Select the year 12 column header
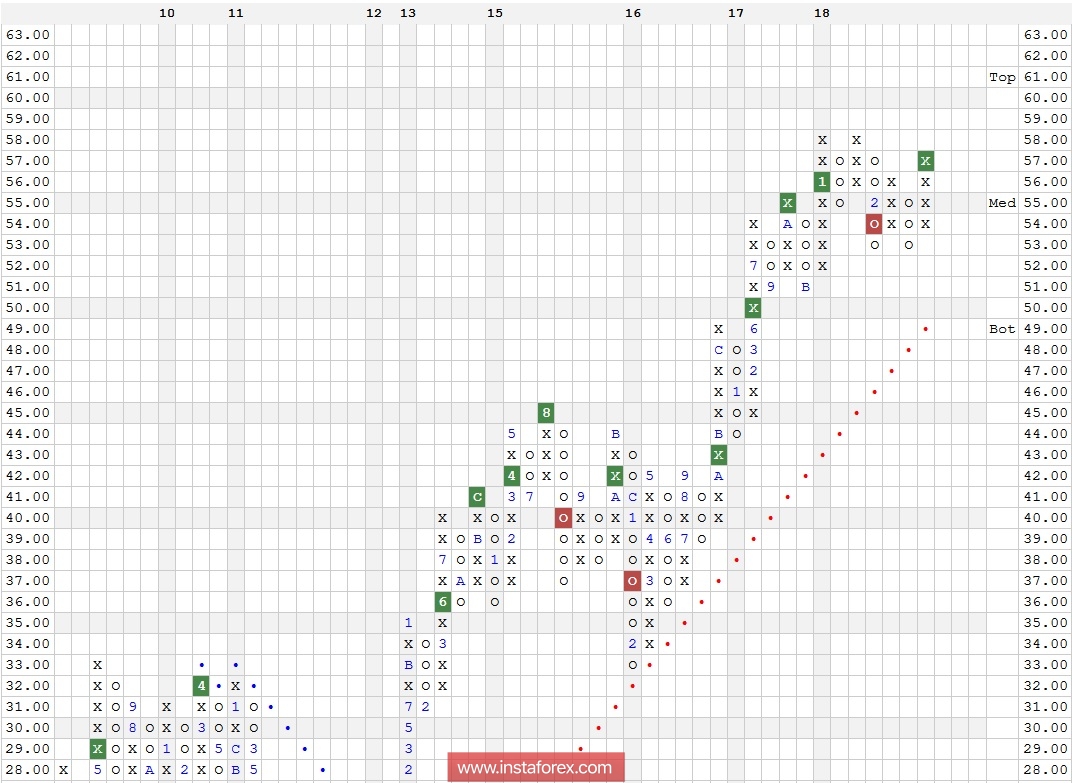This screenshot has height=783, width=1072. click(374, 13)
